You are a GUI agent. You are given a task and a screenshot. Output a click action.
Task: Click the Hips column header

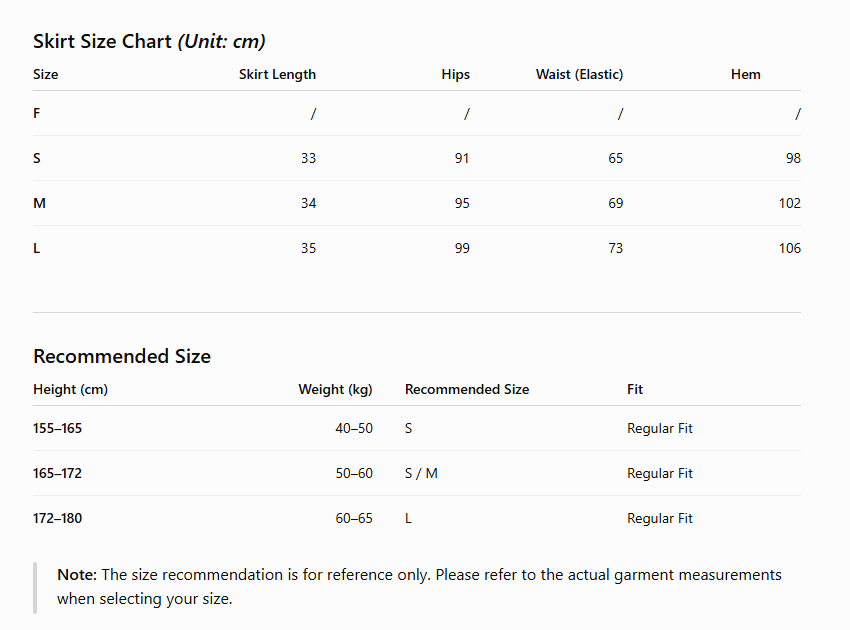click(455, 74)
